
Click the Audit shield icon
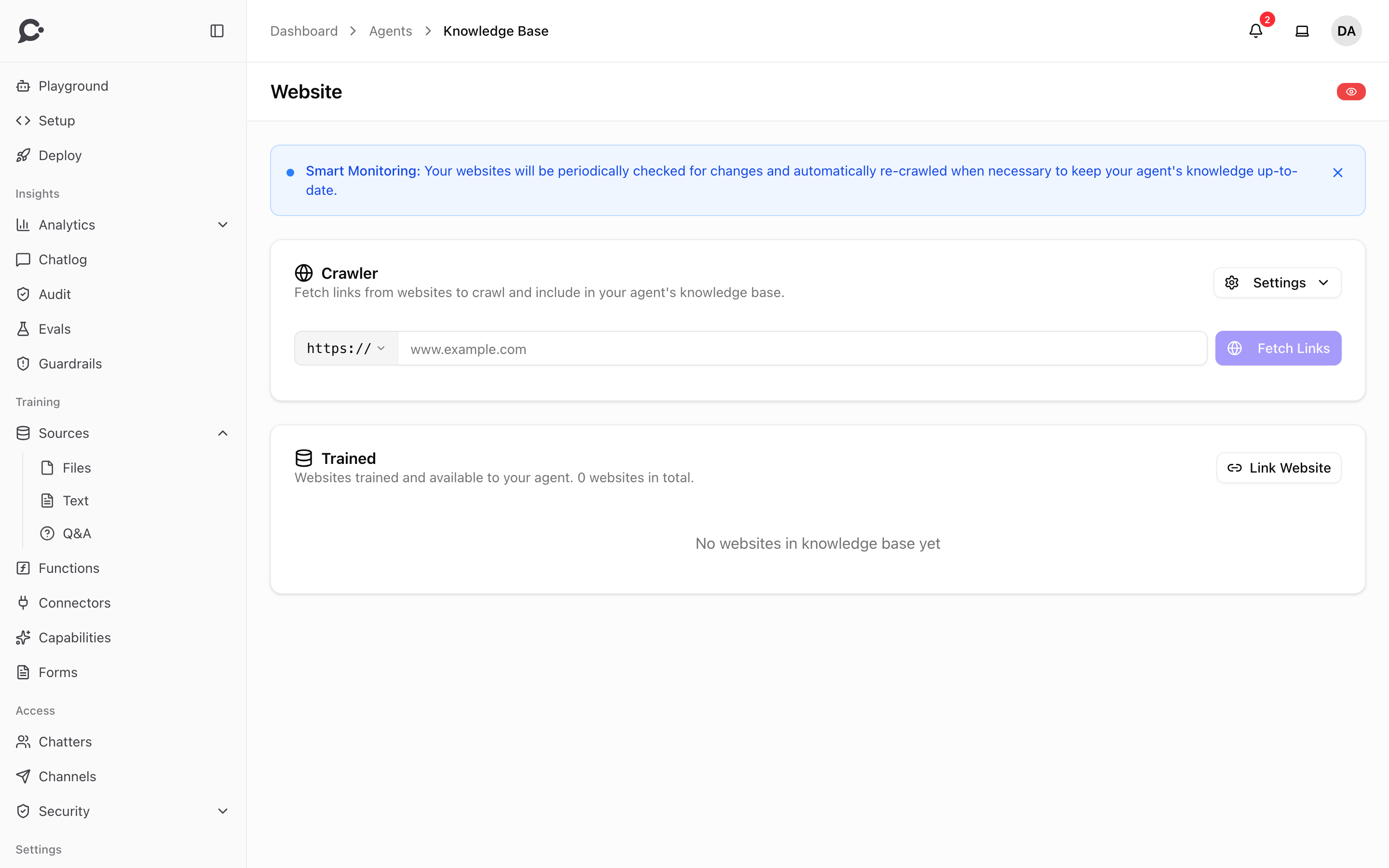[x=23, y=295]
